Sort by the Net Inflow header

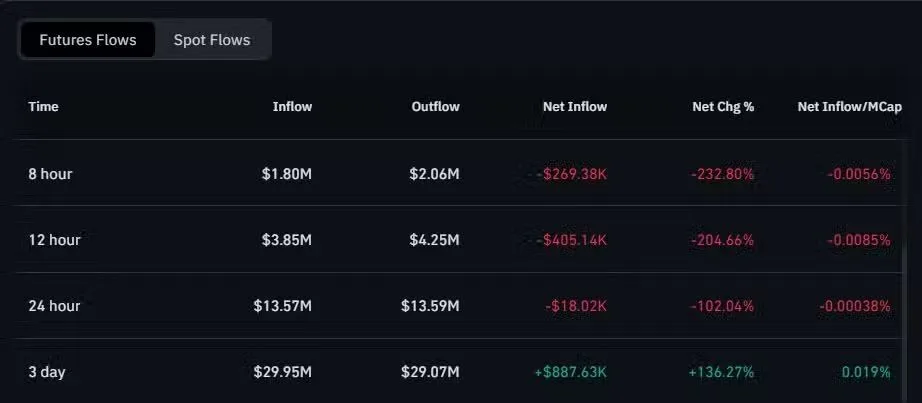[574, 106]
